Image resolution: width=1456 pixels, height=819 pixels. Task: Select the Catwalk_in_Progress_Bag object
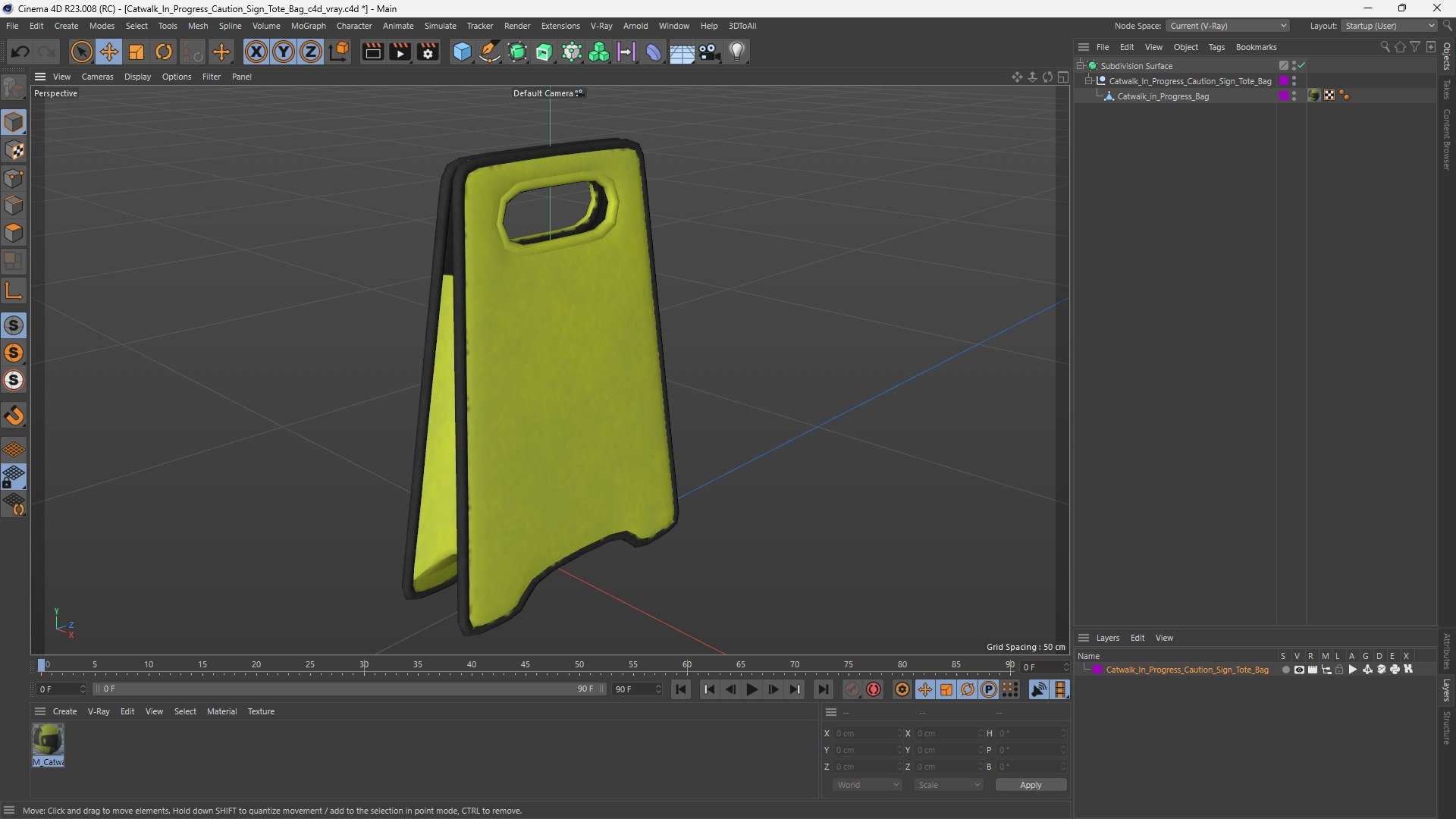(1163, 96)
